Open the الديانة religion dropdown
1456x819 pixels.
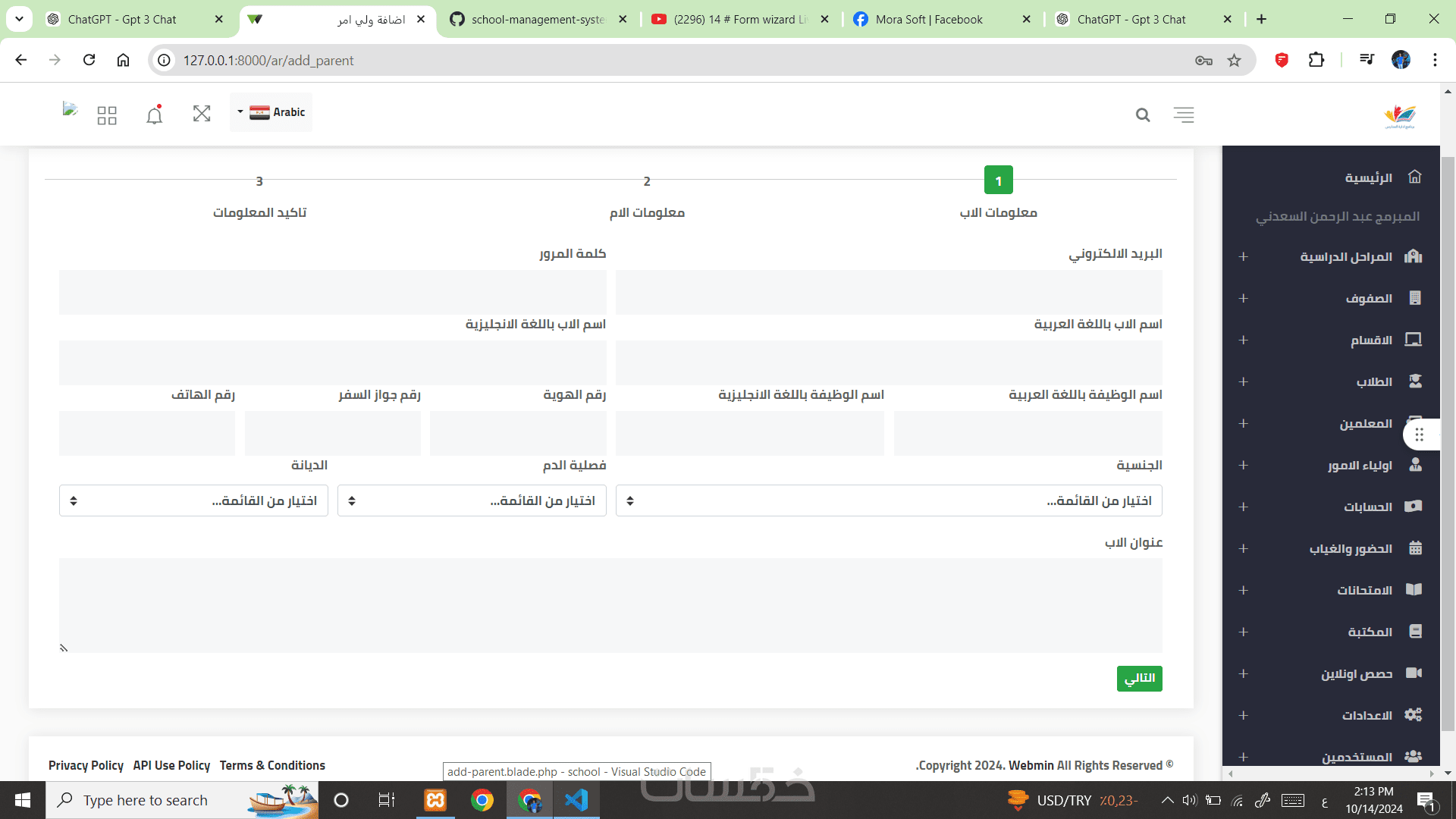point(193,500)
